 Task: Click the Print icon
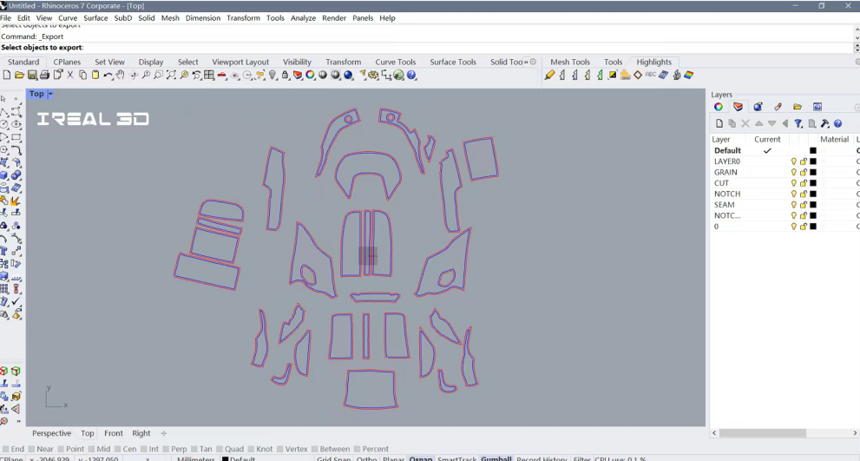click(44, 75)
